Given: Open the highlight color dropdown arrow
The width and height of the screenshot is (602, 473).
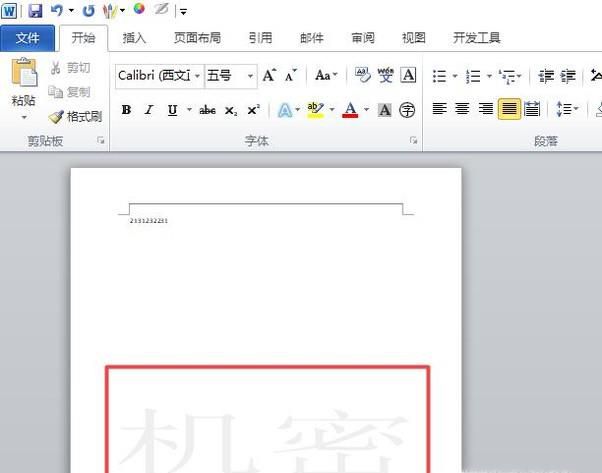Looking at the screenshot, I should pos(332,110).
